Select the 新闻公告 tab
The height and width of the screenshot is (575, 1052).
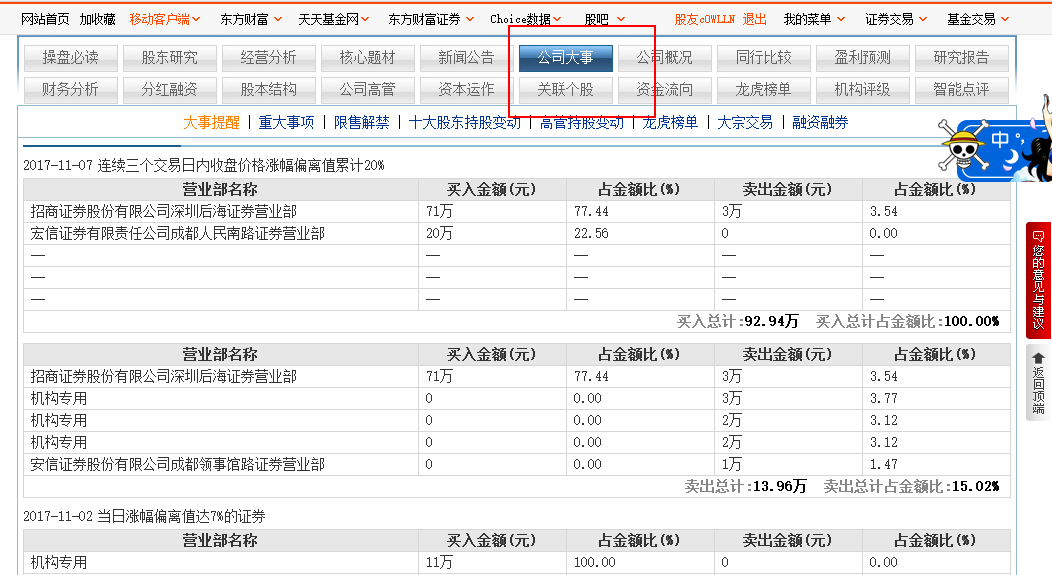[466, 58]
